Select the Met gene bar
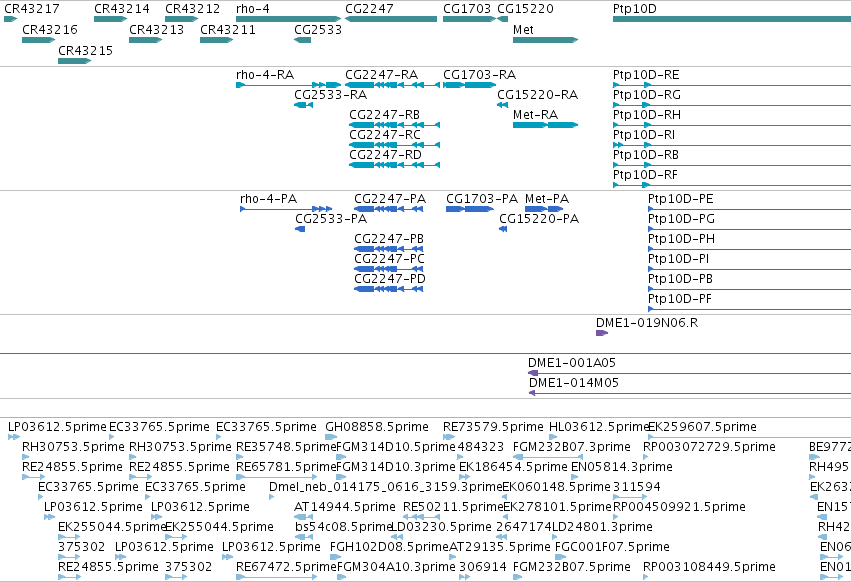Viewport: 851px width, 582px height. [545, 40]
